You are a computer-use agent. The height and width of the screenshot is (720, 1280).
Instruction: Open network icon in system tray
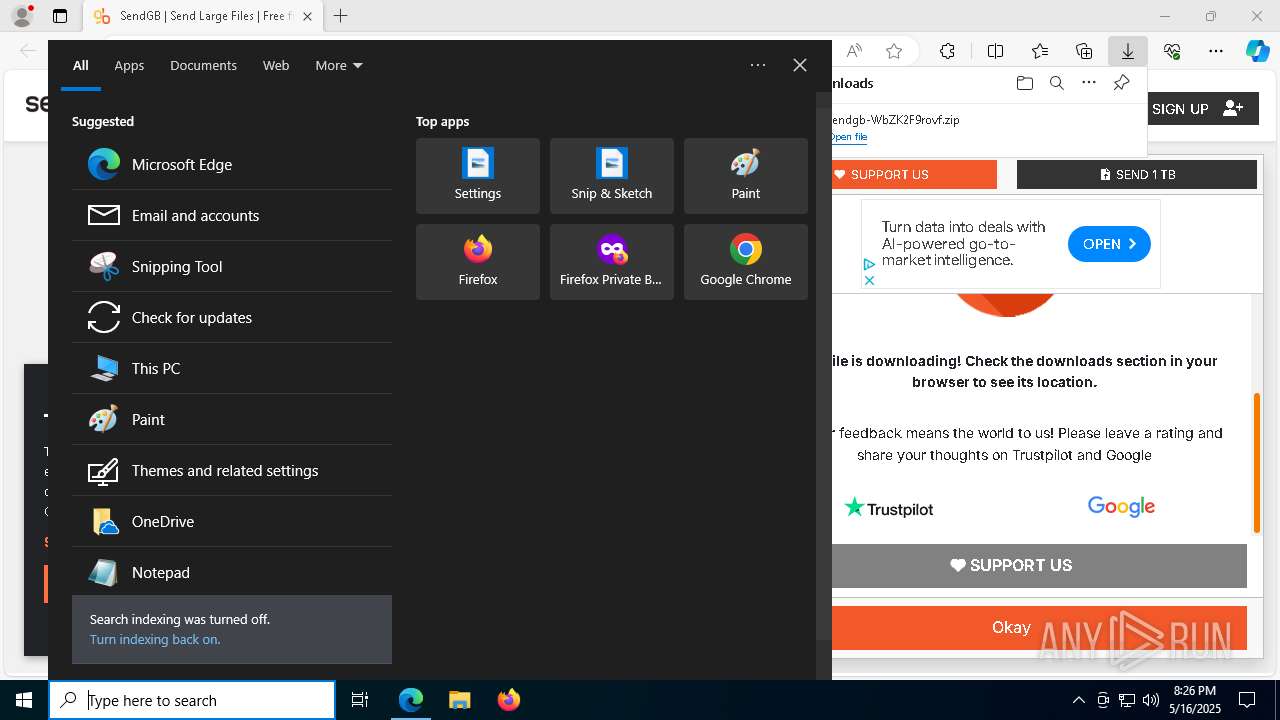1127,700
